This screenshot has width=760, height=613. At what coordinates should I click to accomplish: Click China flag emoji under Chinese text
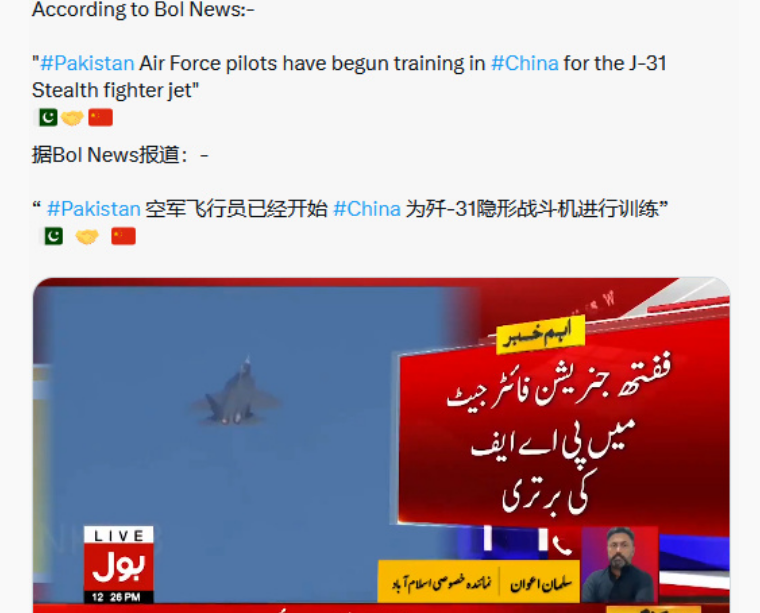pos(124,236)
